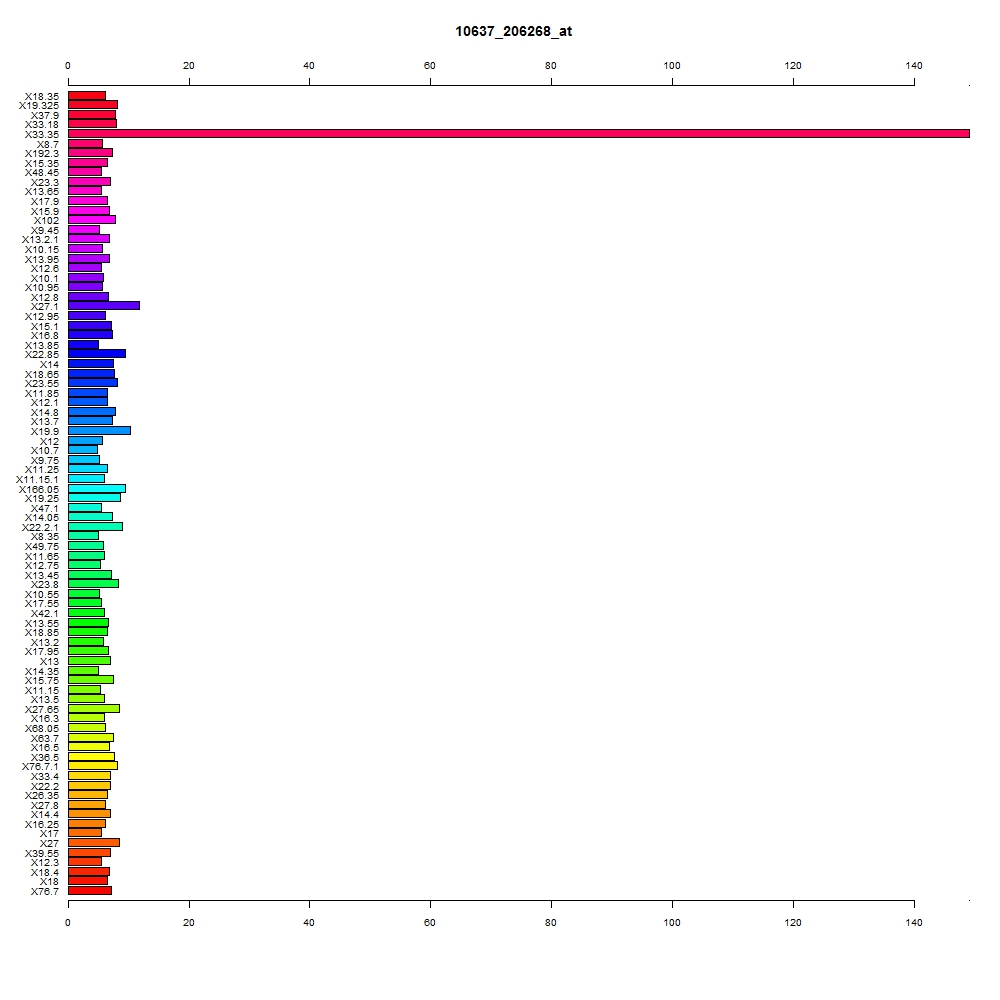Select the bar for X27.65
This screenshot has height=1000, width=1000.
coord(94,709)
